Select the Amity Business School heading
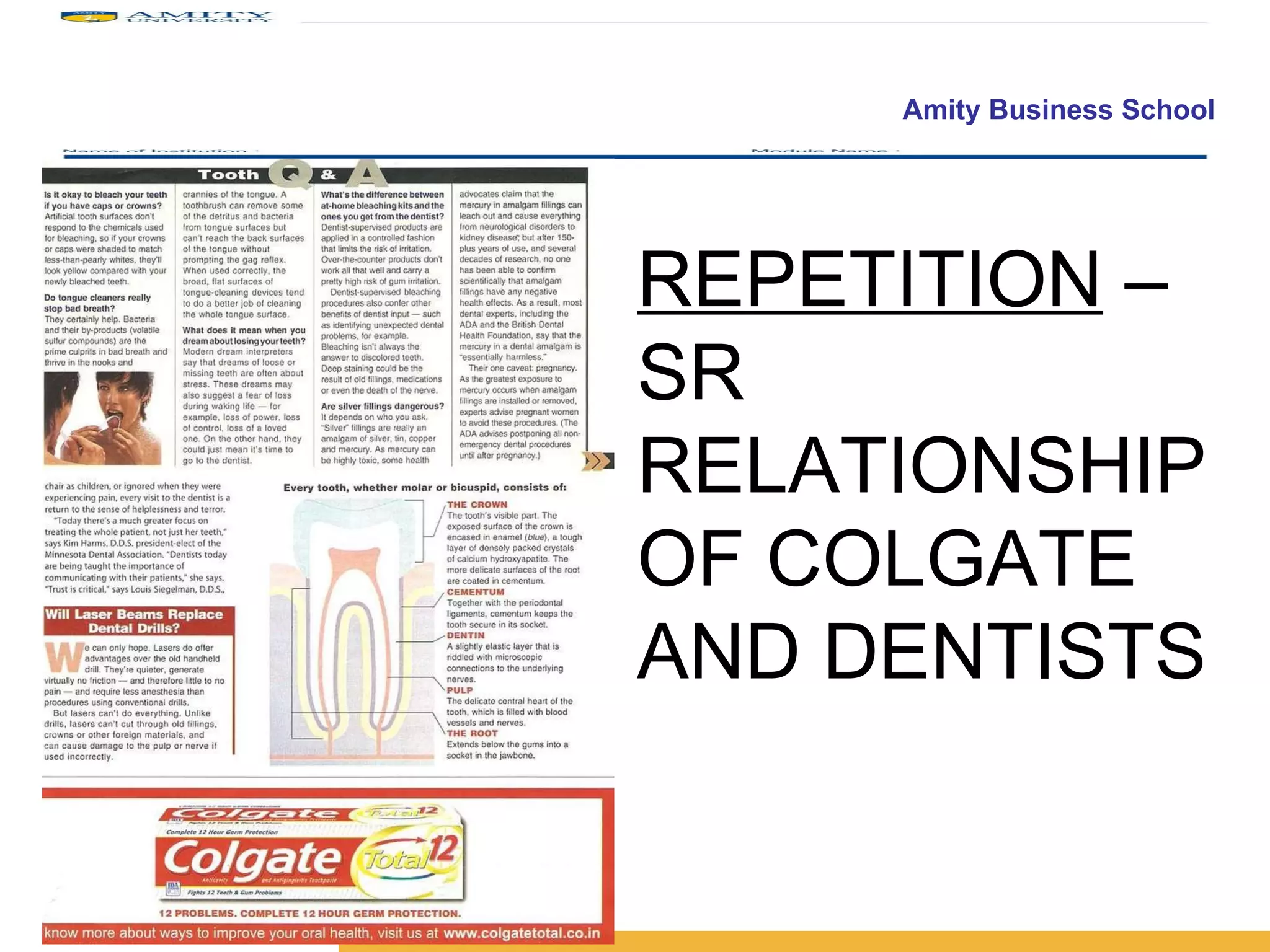This screenshot has height=952, width=1270. coord(1058,110)
